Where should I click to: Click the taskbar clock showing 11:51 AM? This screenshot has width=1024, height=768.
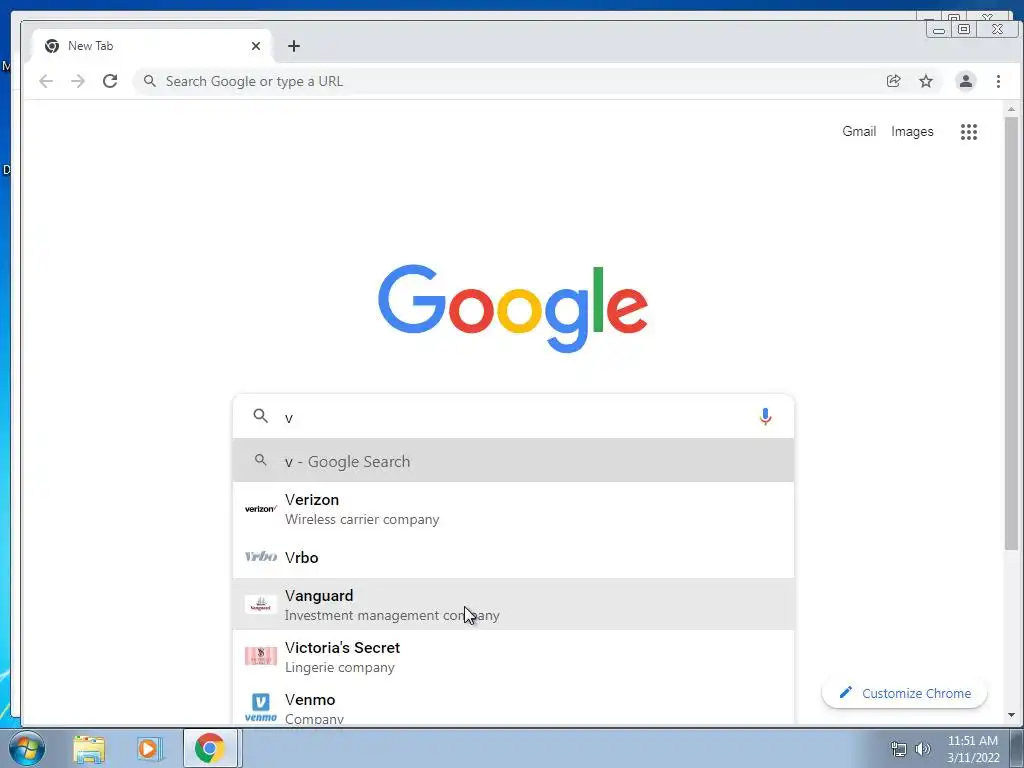(973, 749)
